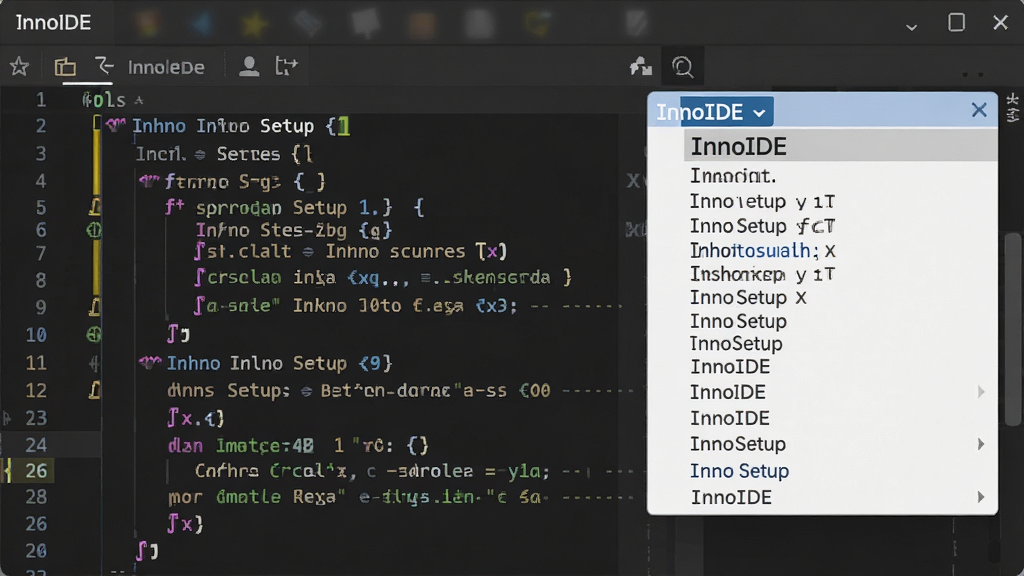Click the star favorites icon in toolbar
Viewport: 1024px width, 576px height.
(19, 67)
